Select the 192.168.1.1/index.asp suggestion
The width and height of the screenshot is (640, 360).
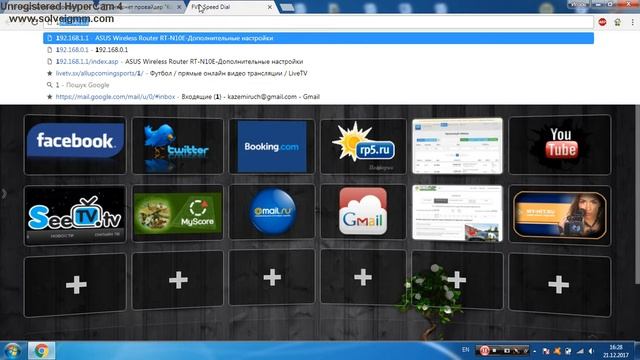(x=318, y=62)
